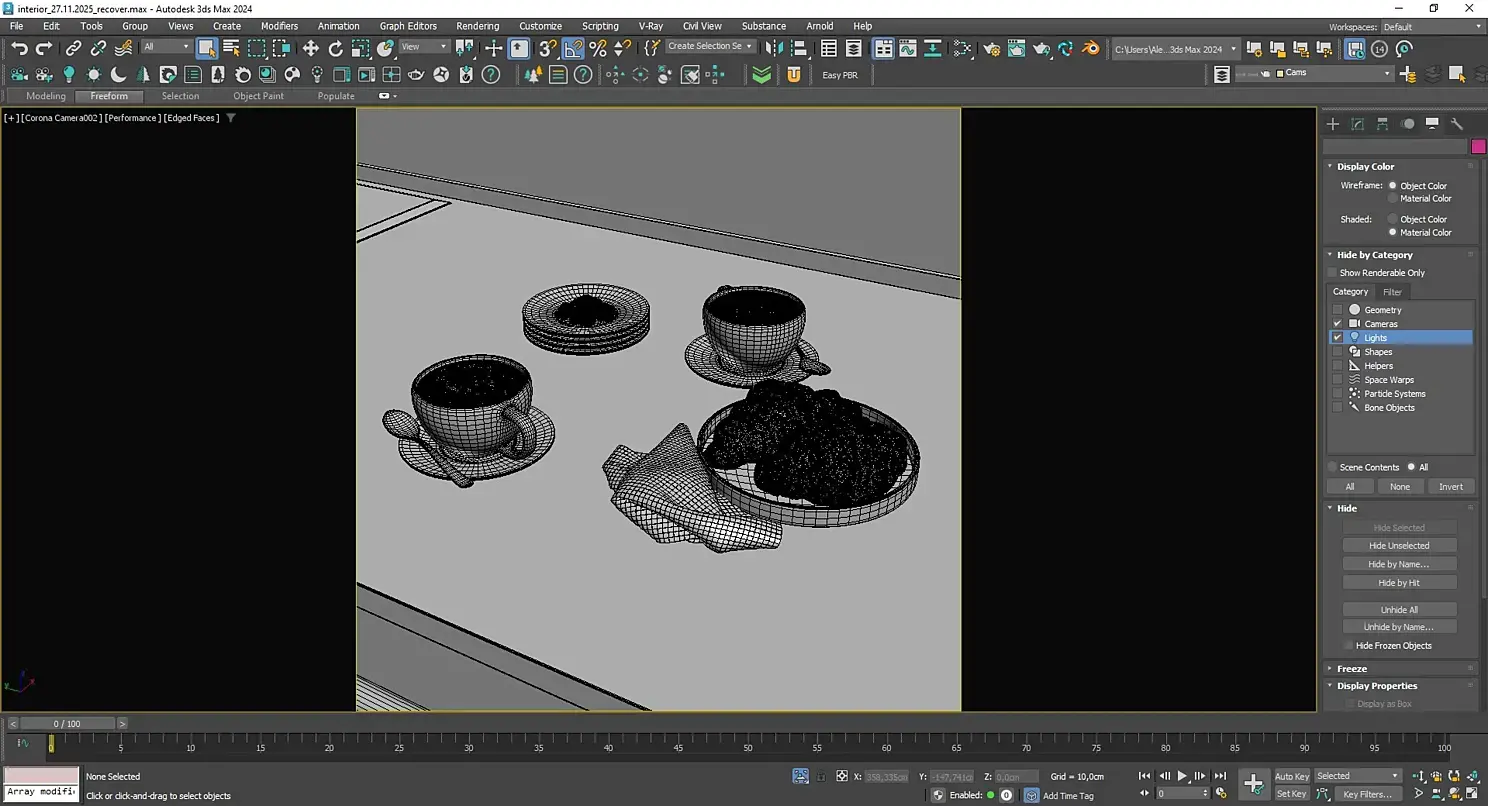Click the Hide Unselected button
This screenshot has height=806, width=1488.
point(1398,546)
